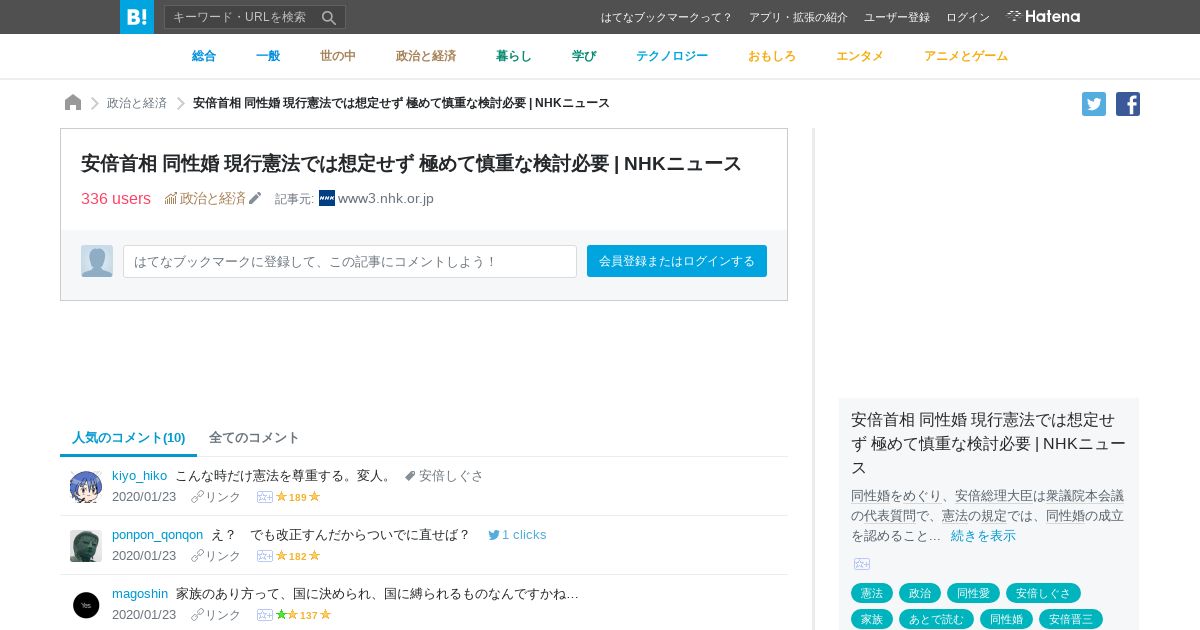Open the 学び category

pyautogui.click(x=584, y=56)
